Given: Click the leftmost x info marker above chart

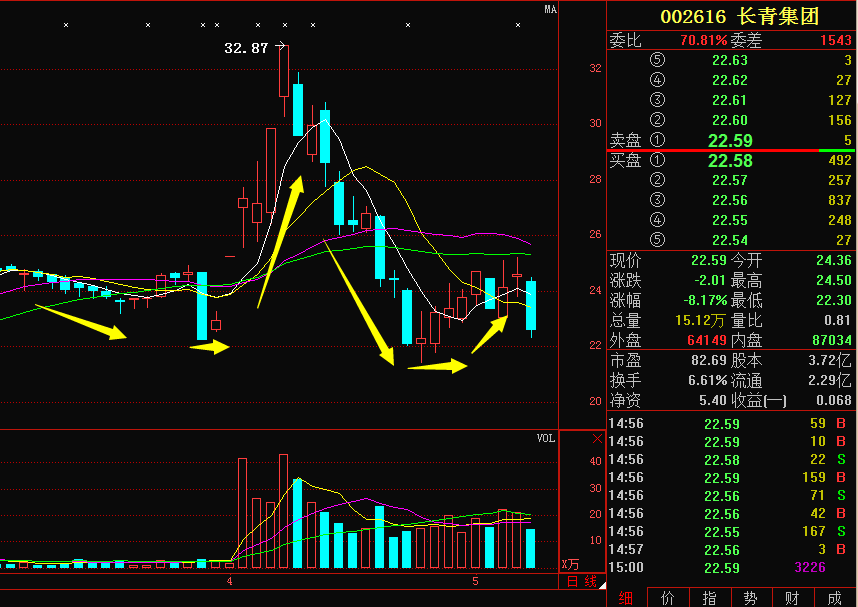Looking at the screenshot, I should click(66, 24).
